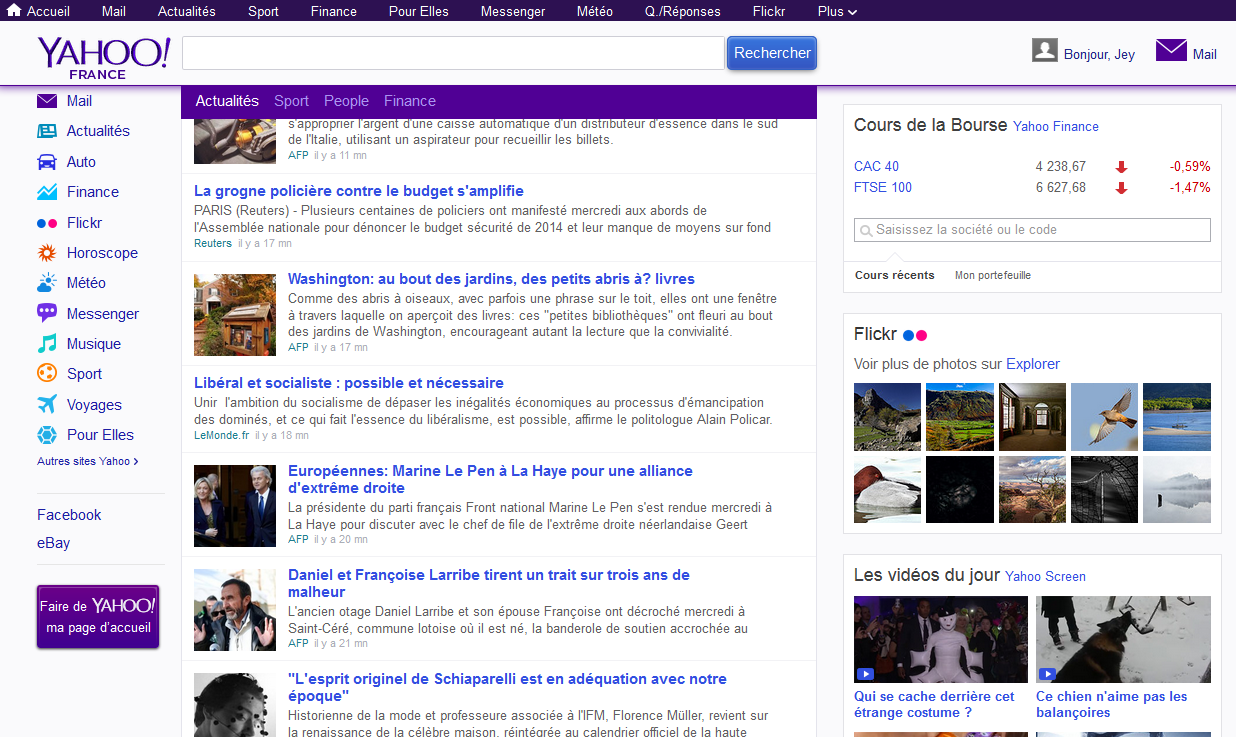This screenshot has width=1236, height=737.
Task: Open the Flickr red canyon landscape photo
Action: 1032,489
